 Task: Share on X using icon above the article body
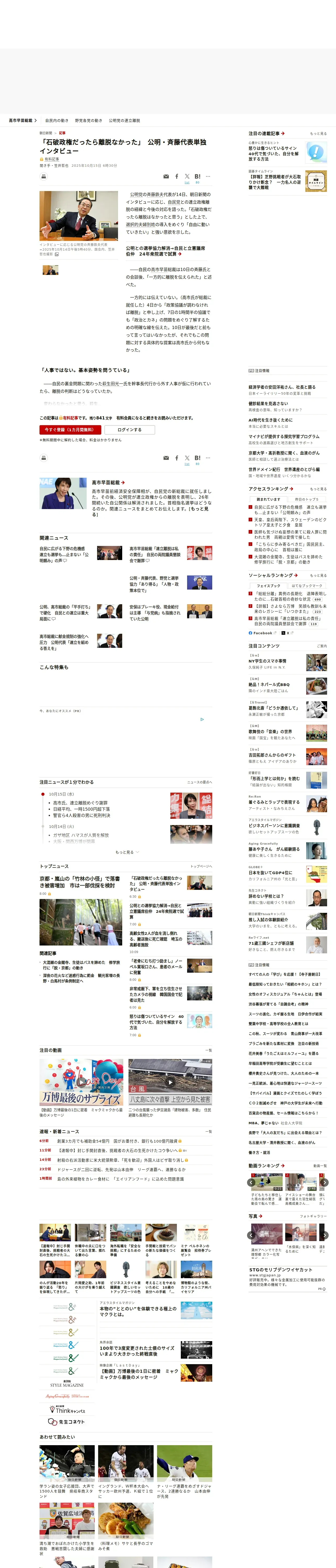[x=187, y=176]
